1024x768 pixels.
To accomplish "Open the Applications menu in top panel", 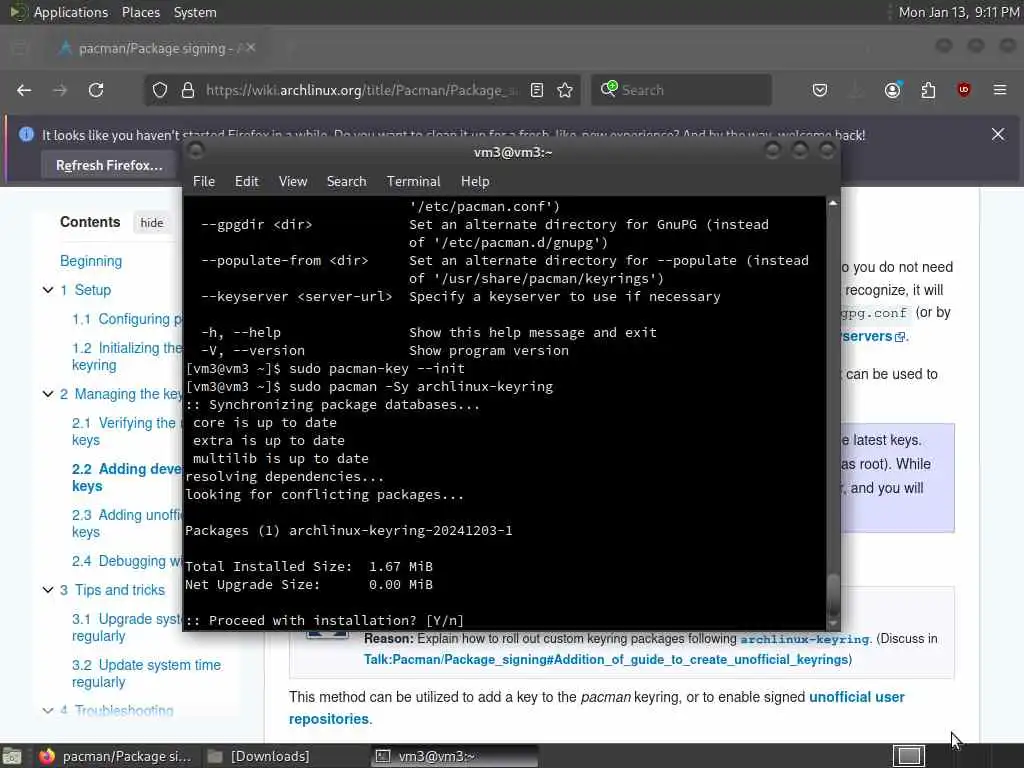I will tap(71, 12).
